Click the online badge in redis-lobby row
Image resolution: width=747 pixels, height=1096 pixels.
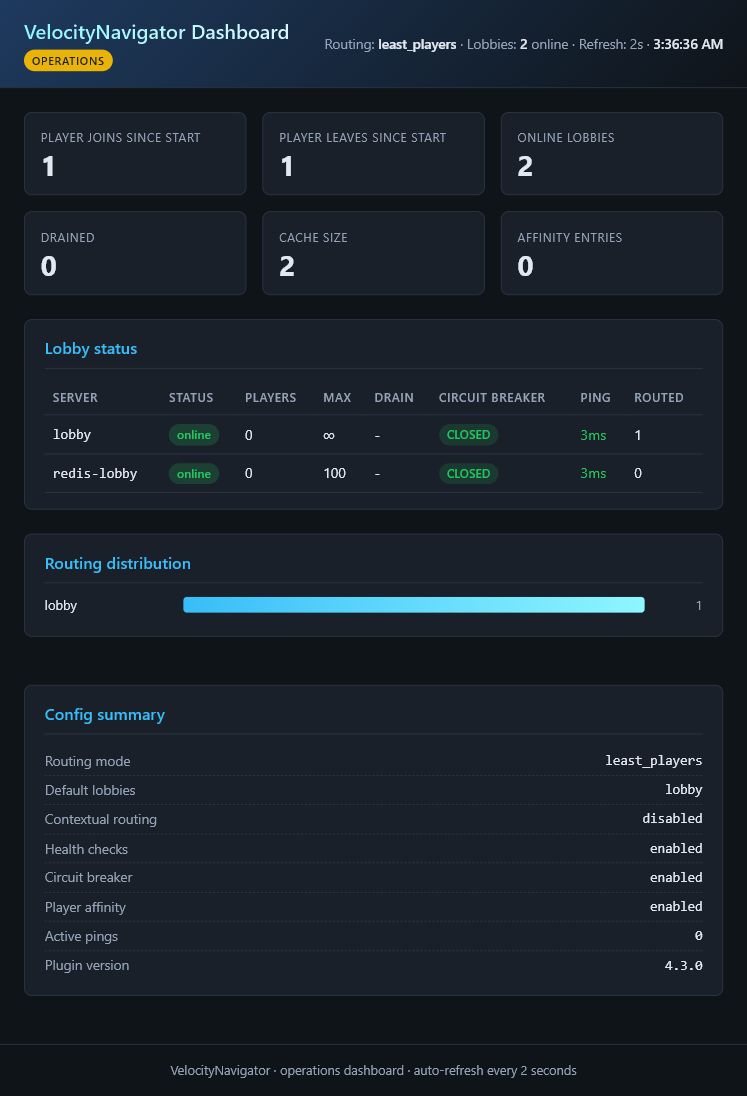pyautogui.click(x=194, y=473)
